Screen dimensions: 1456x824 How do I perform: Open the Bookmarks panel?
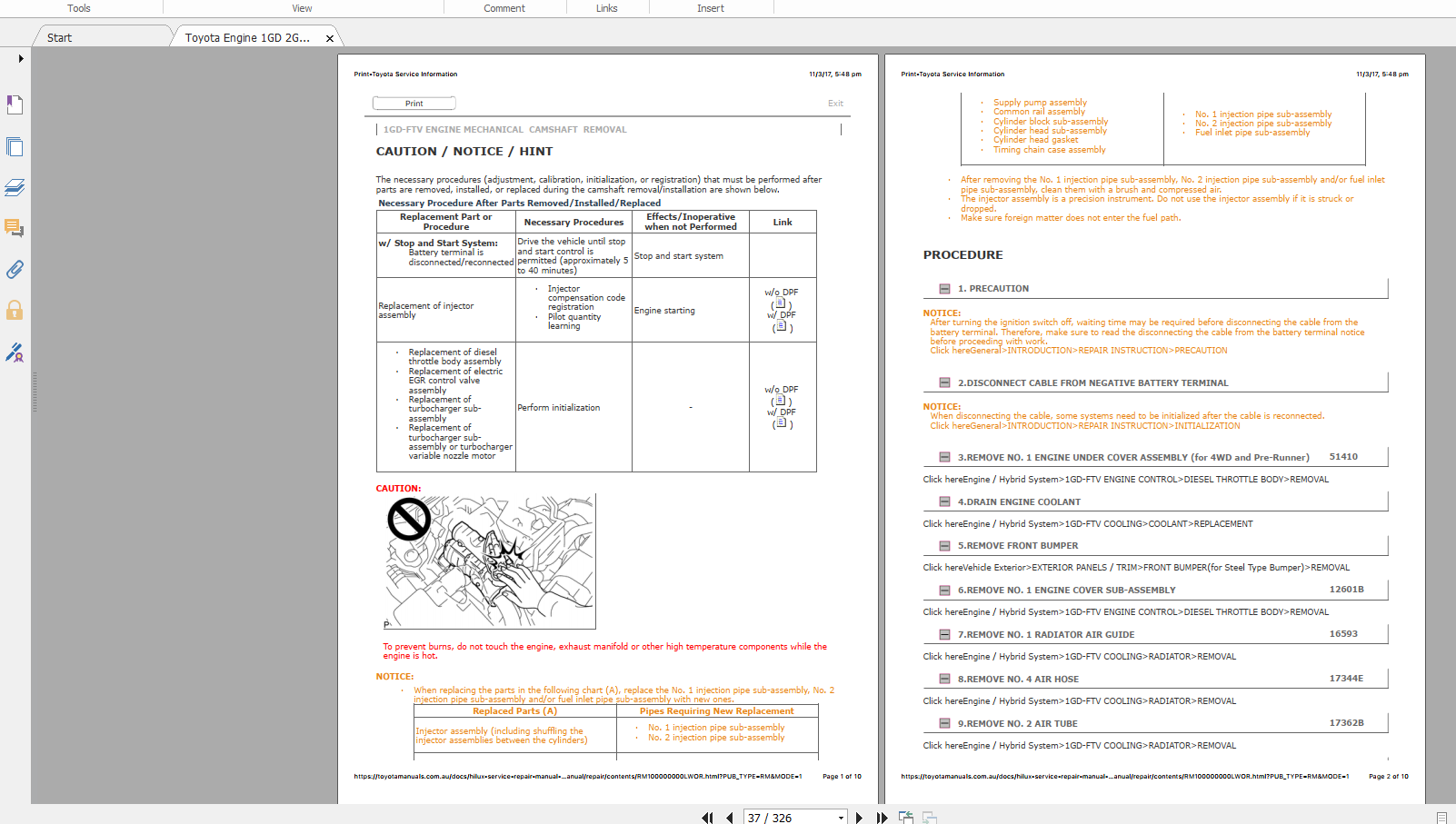[x=15, y=104]
